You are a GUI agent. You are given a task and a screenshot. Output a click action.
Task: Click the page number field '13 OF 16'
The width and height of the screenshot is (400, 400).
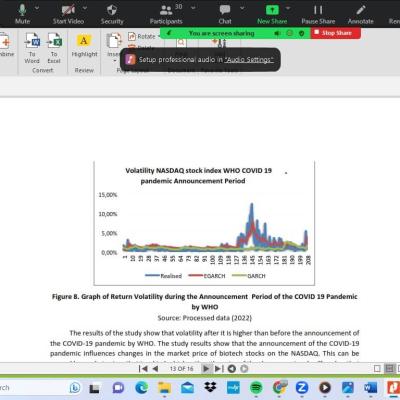click(x=181, y=369)
